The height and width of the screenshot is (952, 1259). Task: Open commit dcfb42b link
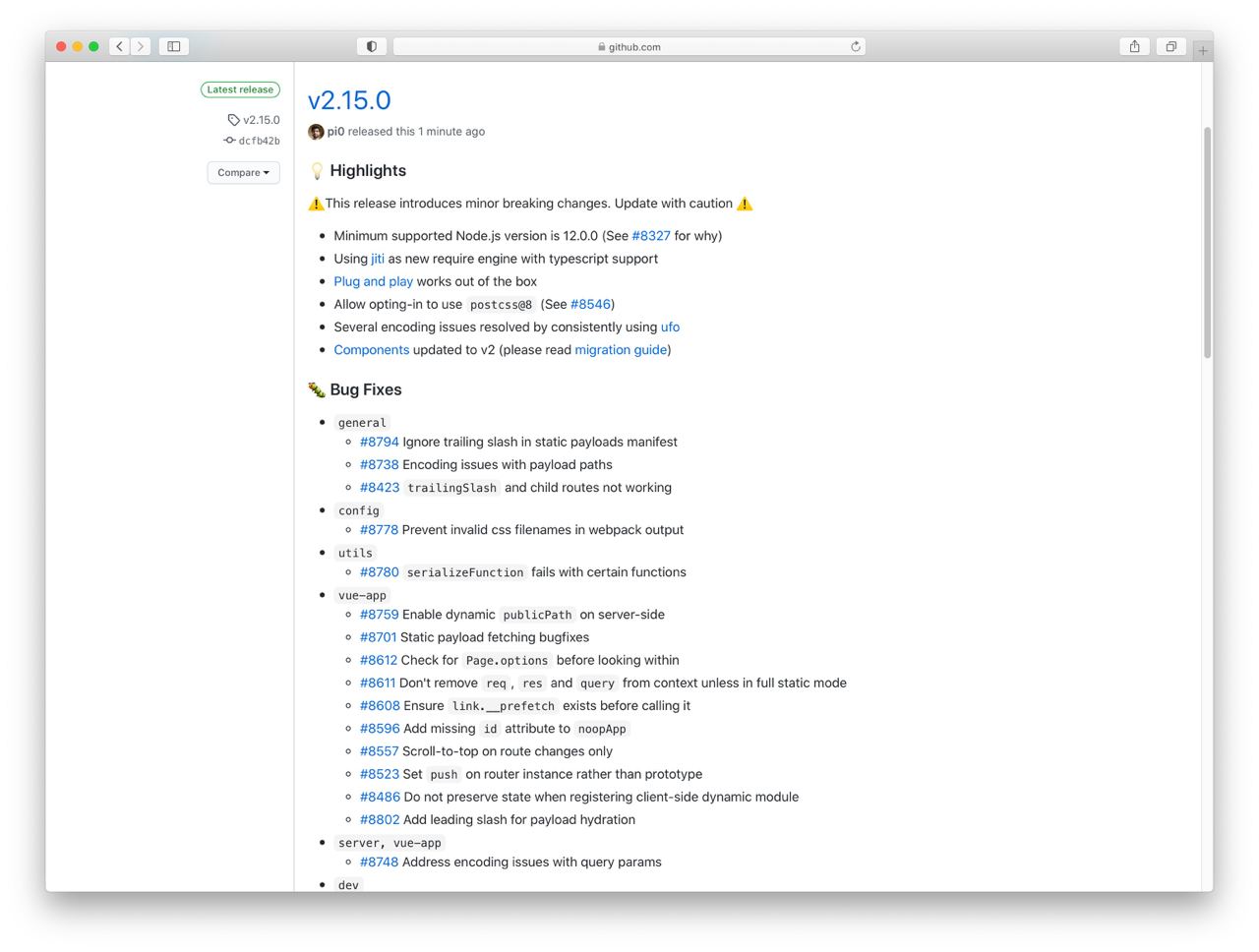(x=260, y=141)
